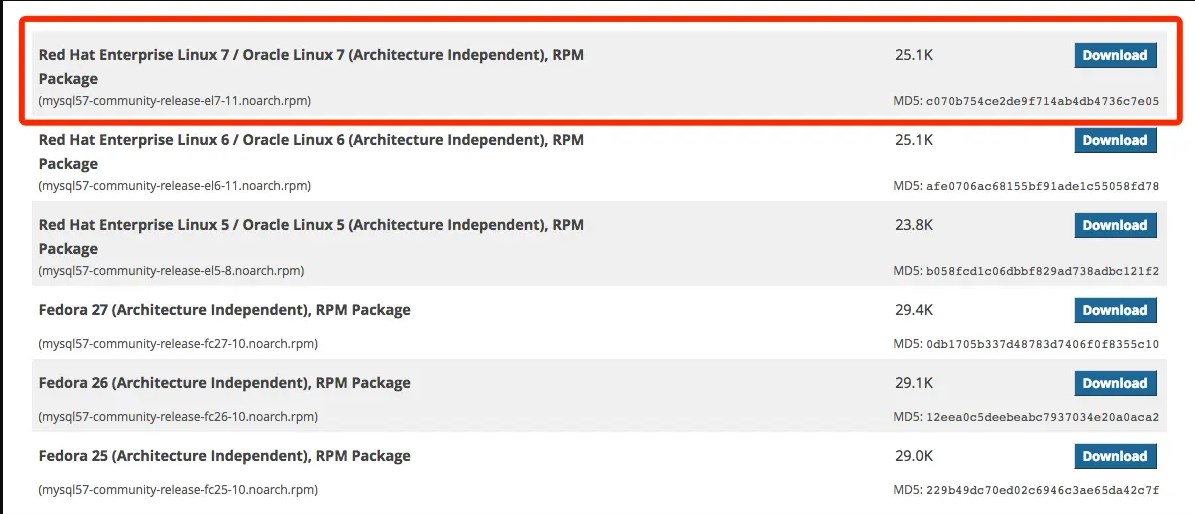Download the Red Hat Enterprise Linux 7 package

[x=1115, y=56]
